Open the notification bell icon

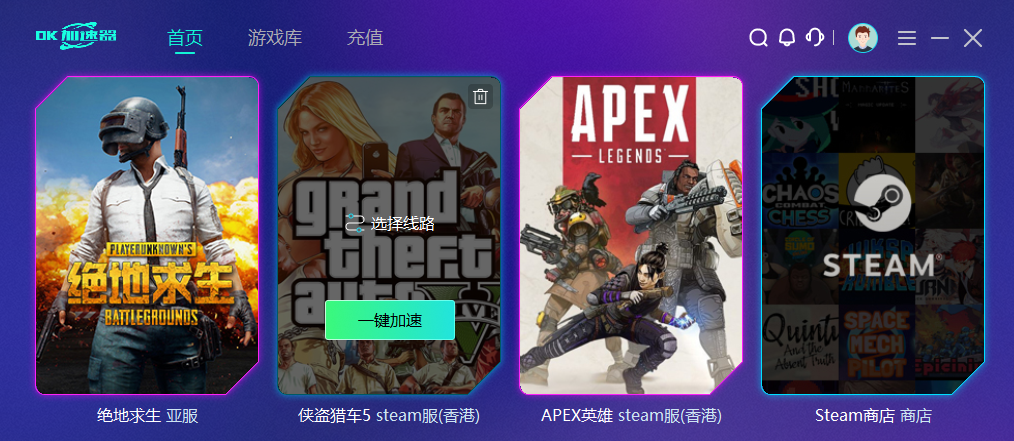pyautogui.click(x=786, y=38)
